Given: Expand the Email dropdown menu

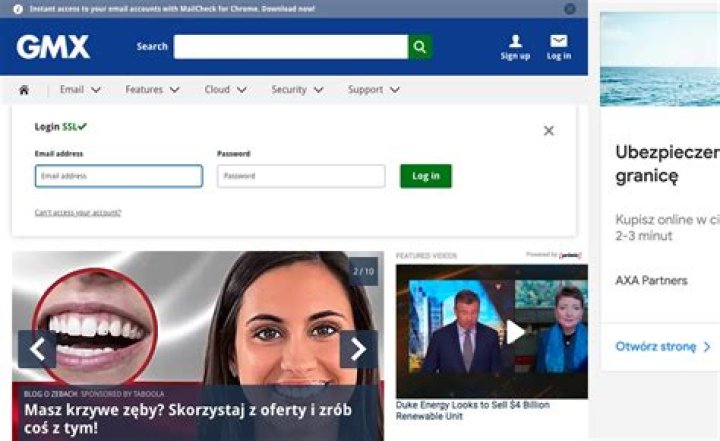Looking at the screenshot, I should pos(80,90).
